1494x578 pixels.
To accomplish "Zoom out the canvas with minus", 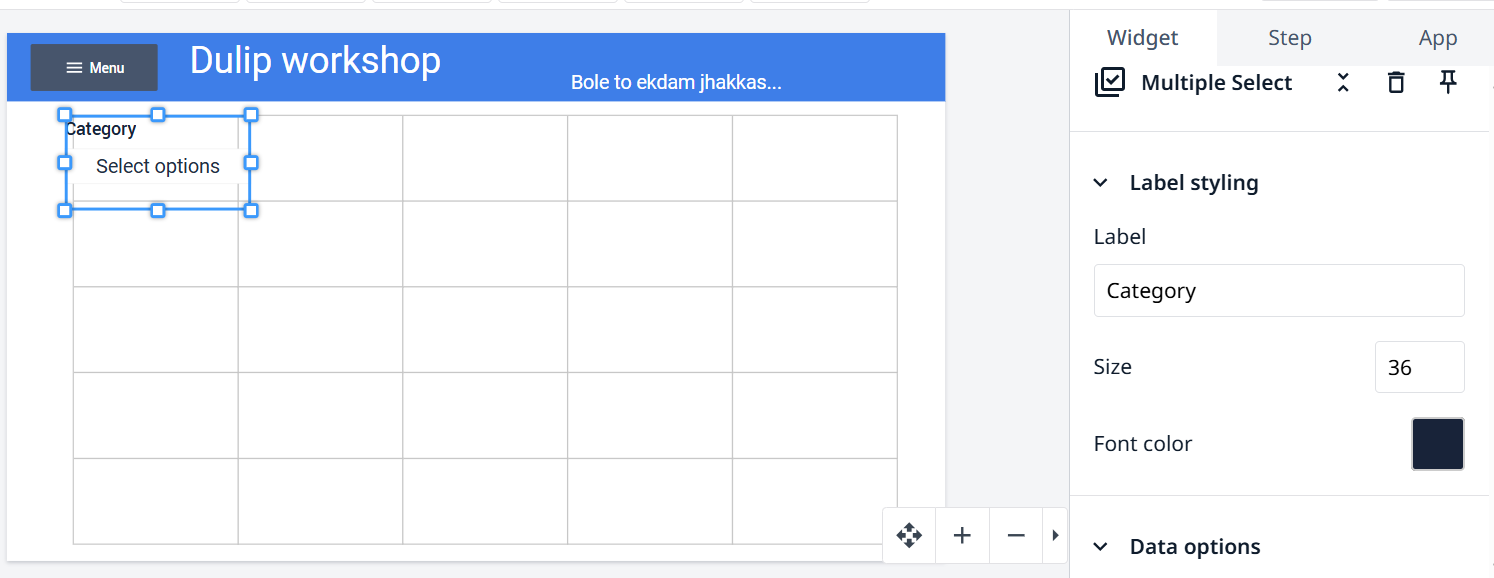I will [1016, 535].
